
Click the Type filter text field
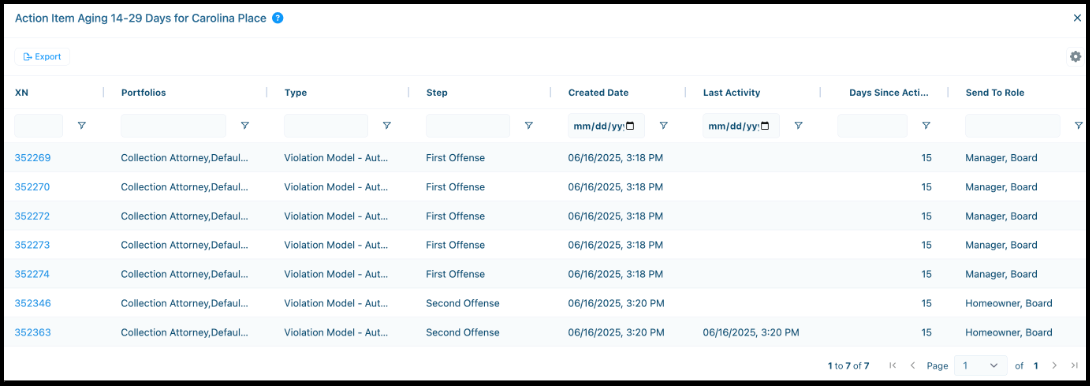pos(326,126)
